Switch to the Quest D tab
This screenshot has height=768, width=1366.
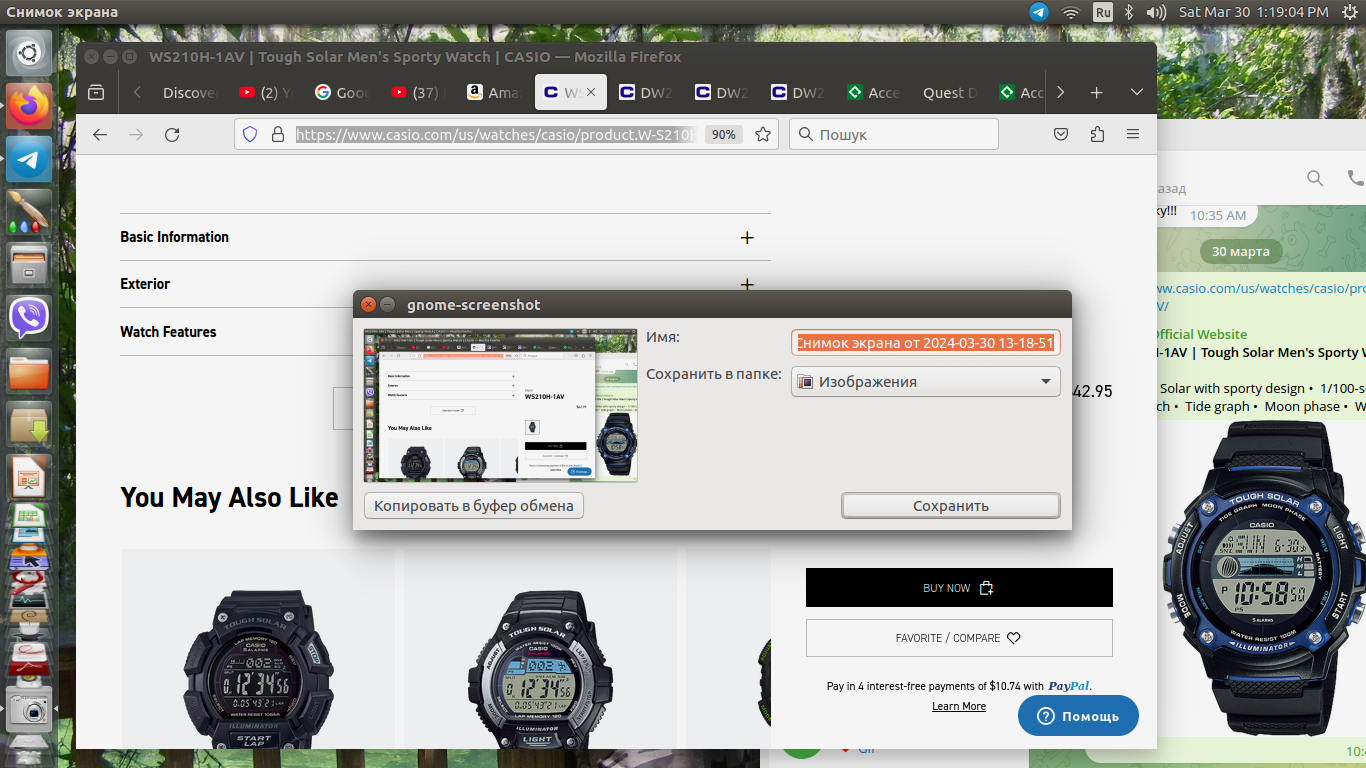tap(950, 92)
